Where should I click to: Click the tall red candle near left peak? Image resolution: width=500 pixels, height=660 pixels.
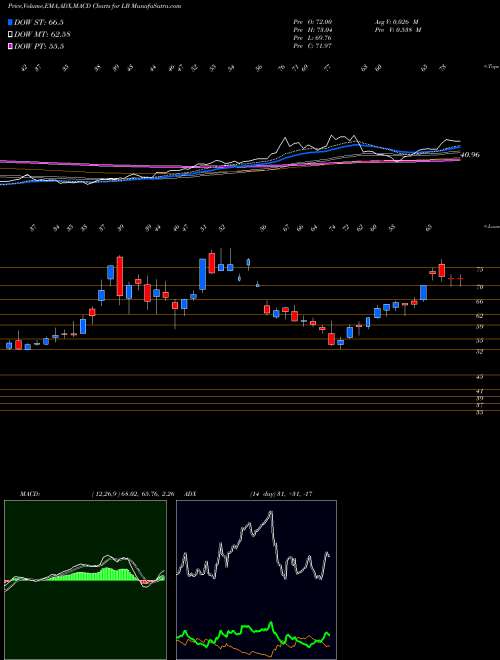point(120,276)
